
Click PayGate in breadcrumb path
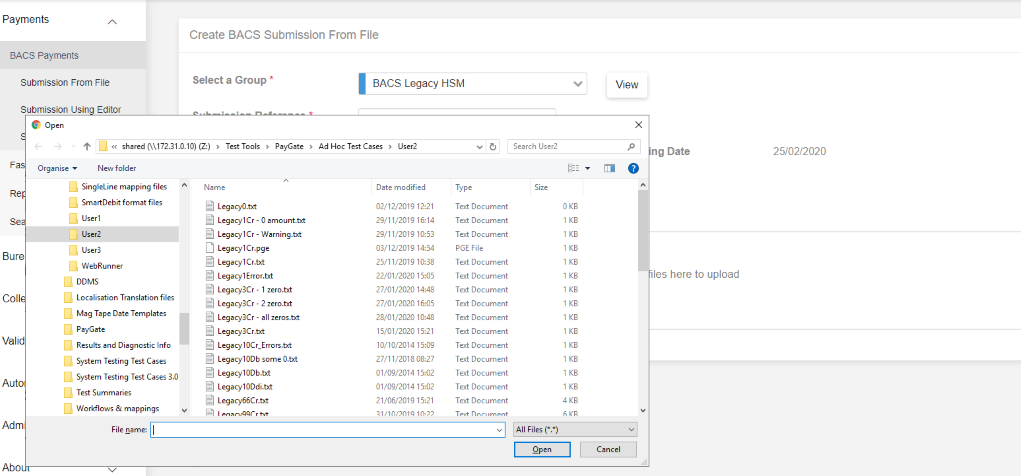coord(289,147)
